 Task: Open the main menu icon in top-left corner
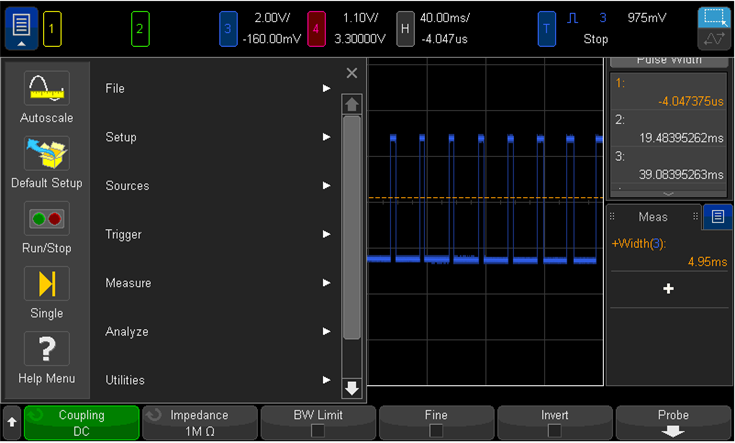pyautogui.click(x=21, y=28)
